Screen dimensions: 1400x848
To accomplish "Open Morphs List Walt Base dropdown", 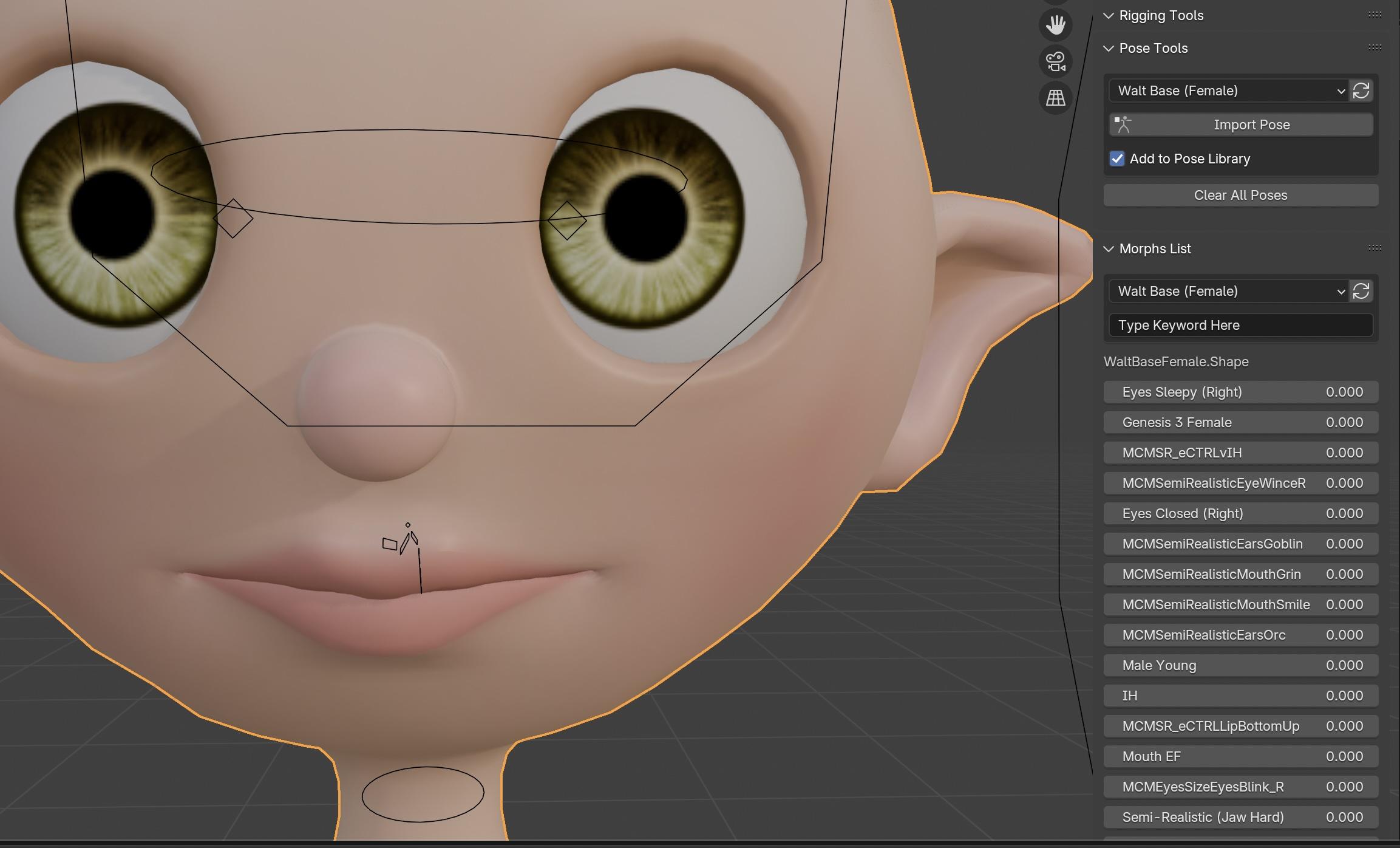I will coord(1229,291).
